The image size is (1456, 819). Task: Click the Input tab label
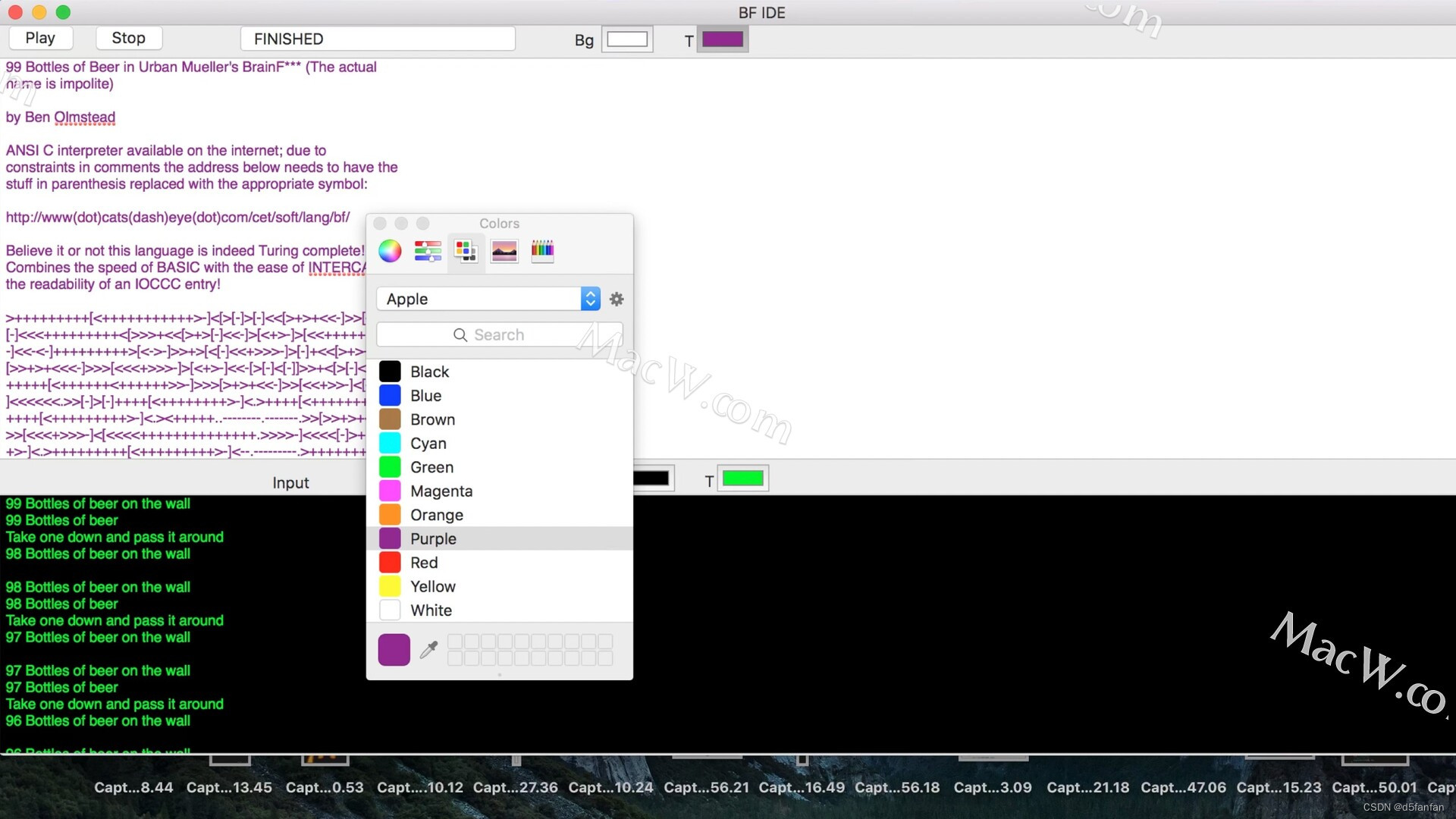pyautogui.click(x=290, y=482)
